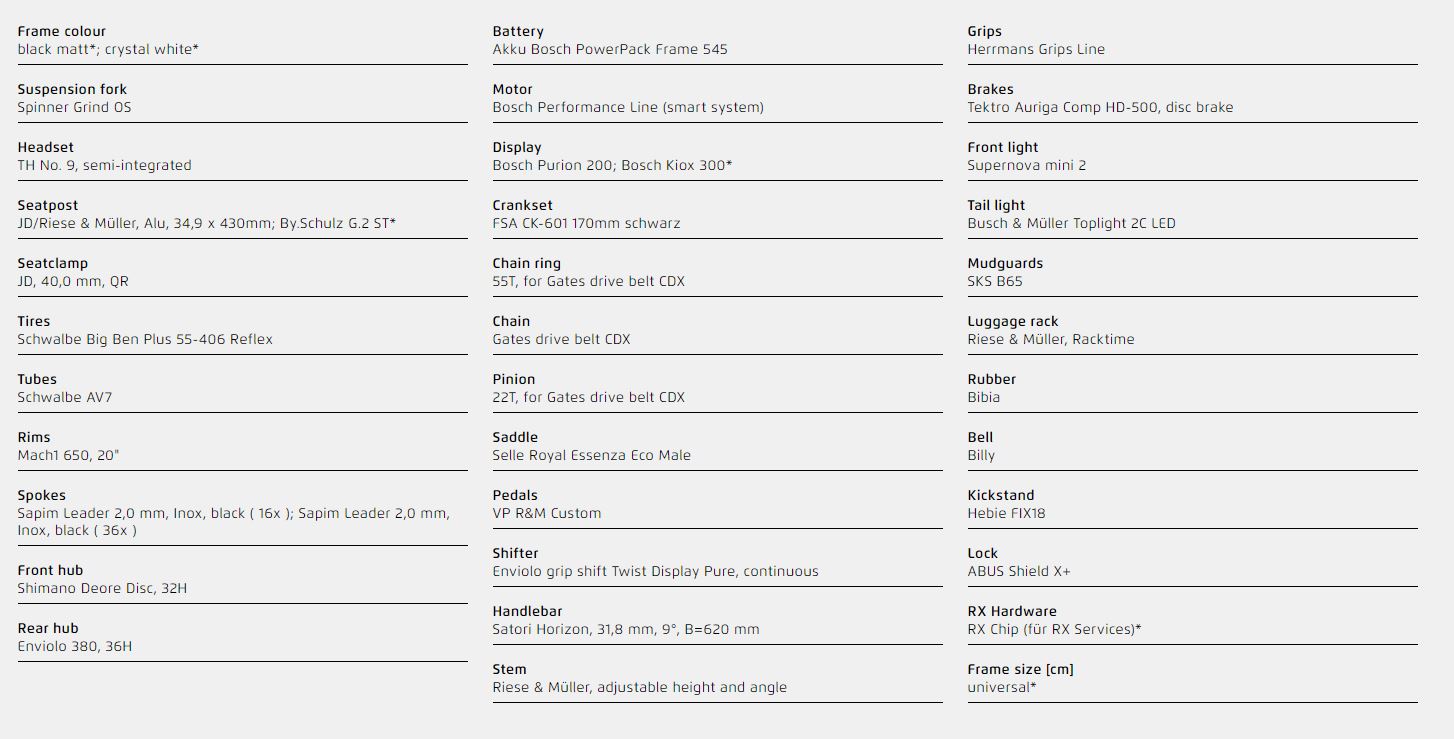Click the Shimano Deore Disc front hub
Viewport: 1454px width, 739px height.
point(102,588)
